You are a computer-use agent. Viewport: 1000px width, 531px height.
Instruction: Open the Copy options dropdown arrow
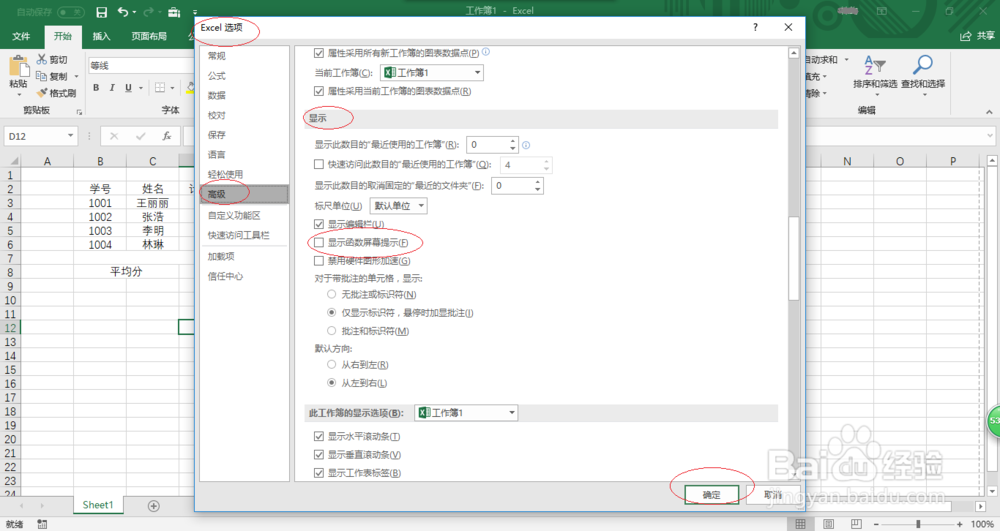pyautogui.click(x=77, y=76)
